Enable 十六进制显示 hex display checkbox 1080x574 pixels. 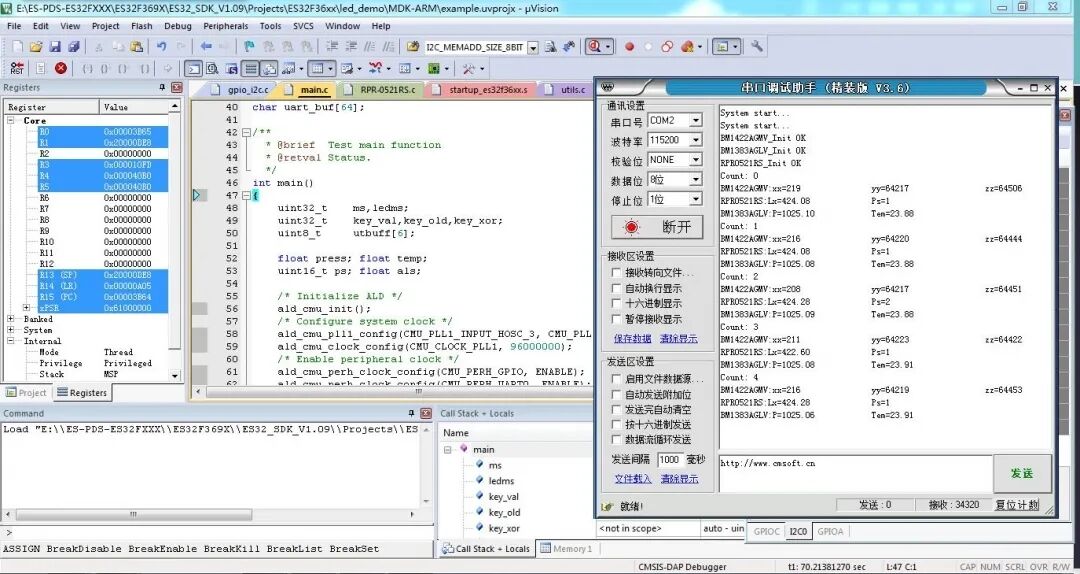617,304
